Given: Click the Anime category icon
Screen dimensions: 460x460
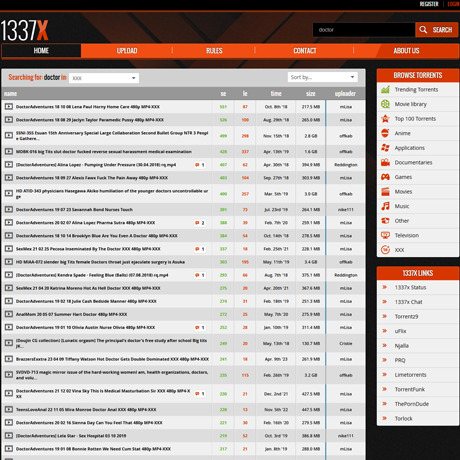Looking at the screenshot, I should tap(385, 133).
